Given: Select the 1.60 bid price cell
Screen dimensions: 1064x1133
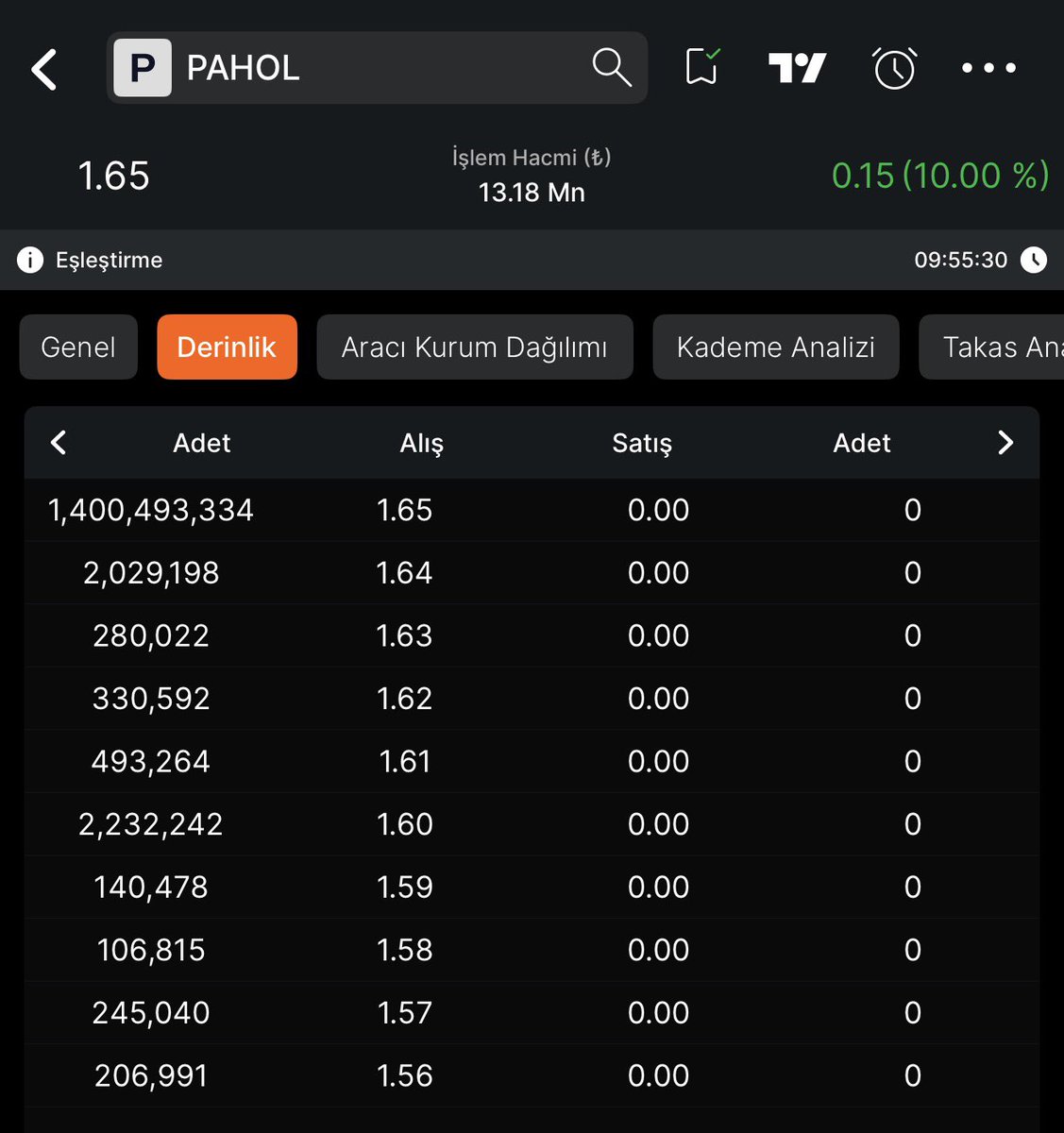Looking at the screenshot, I should click(x=404, y=824).
